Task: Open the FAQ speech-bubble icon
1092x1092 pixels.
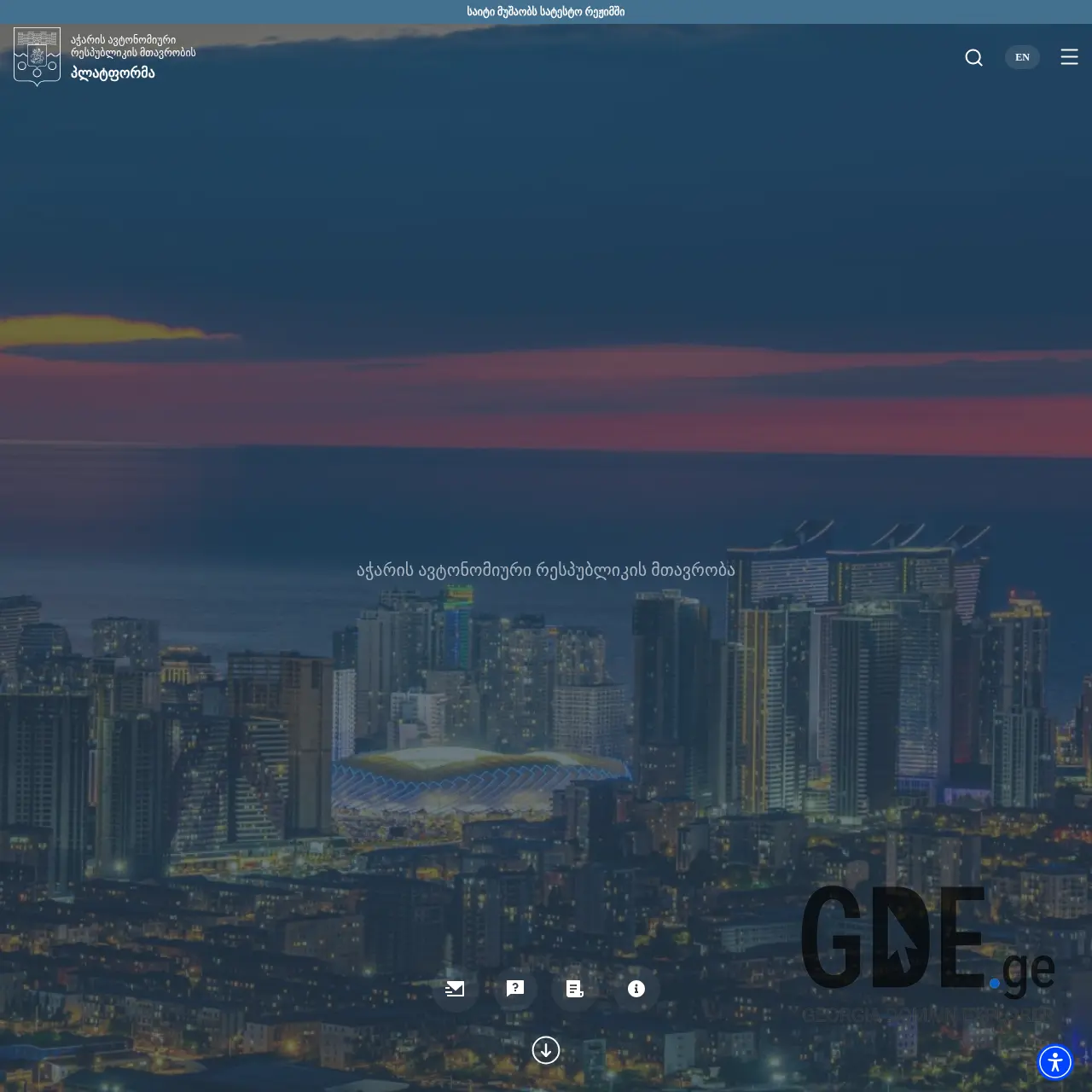Action: [x=515, y=989]
